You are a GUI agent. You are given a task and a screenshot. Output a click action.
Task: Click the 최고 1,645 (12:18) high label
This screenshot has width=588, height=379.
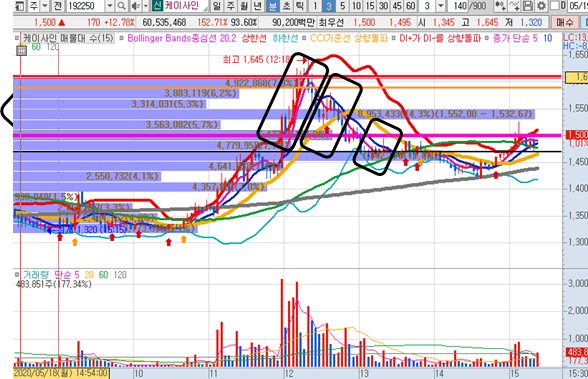click(x=257, y=60)
